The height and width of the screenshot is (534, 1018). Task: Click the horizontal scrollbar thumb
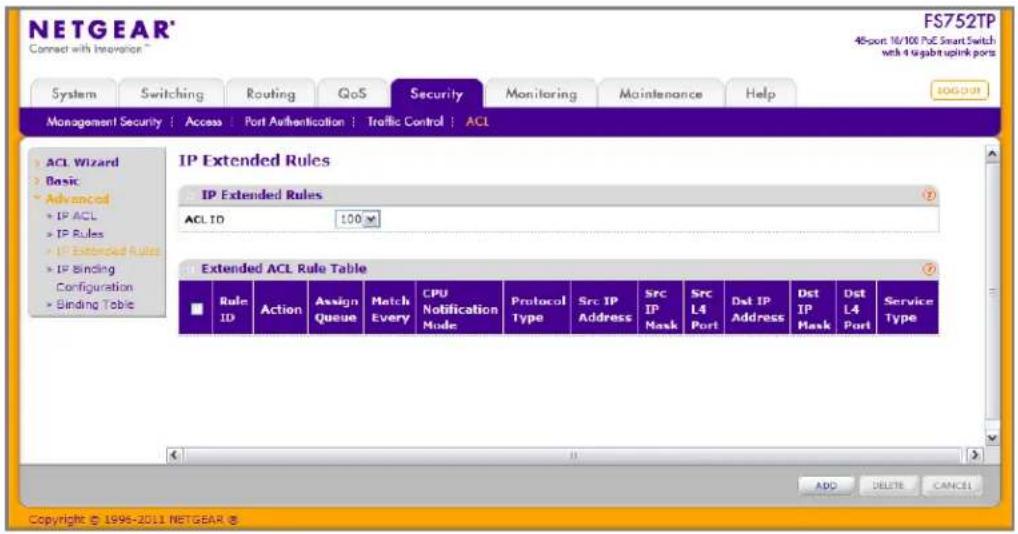click(573, 455)
